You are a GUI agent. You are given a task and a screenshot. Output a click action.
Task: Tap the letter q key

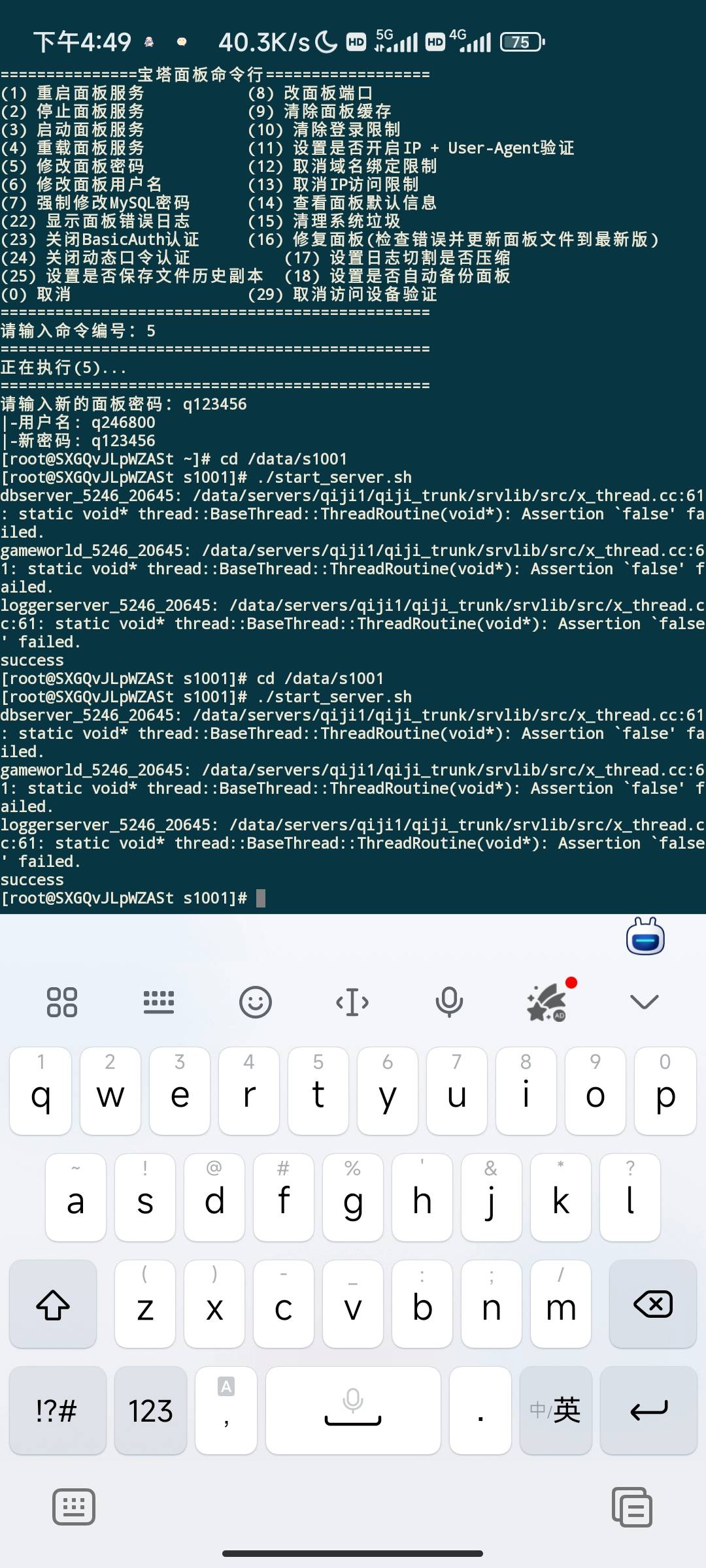[x=41, y=1091]
